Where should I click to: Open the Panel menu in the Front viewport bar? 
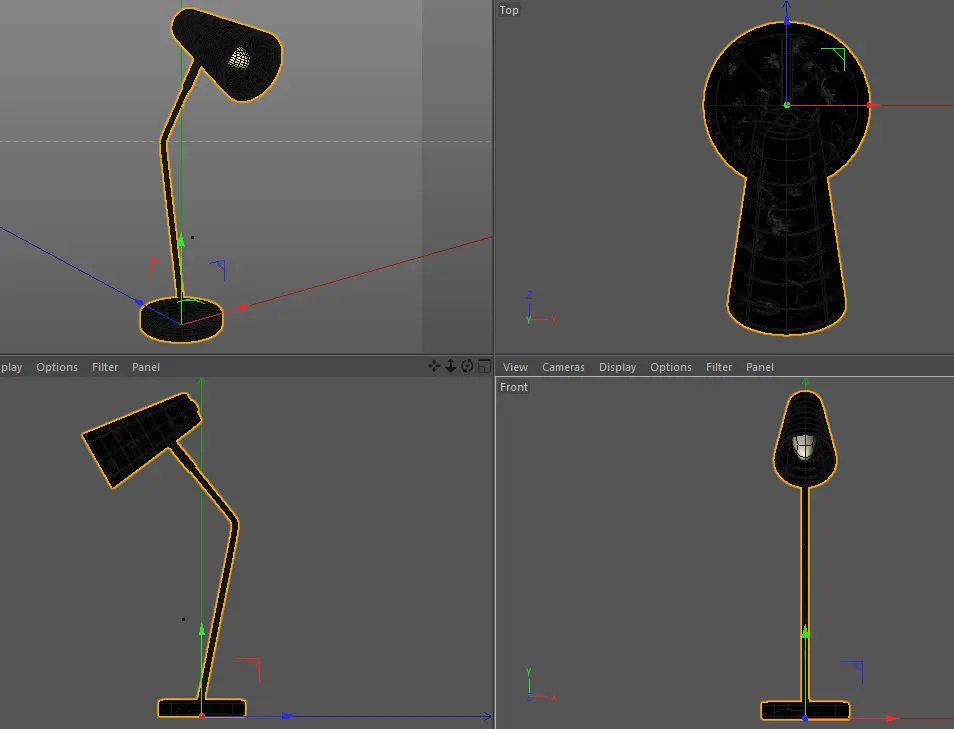point(759,367)
